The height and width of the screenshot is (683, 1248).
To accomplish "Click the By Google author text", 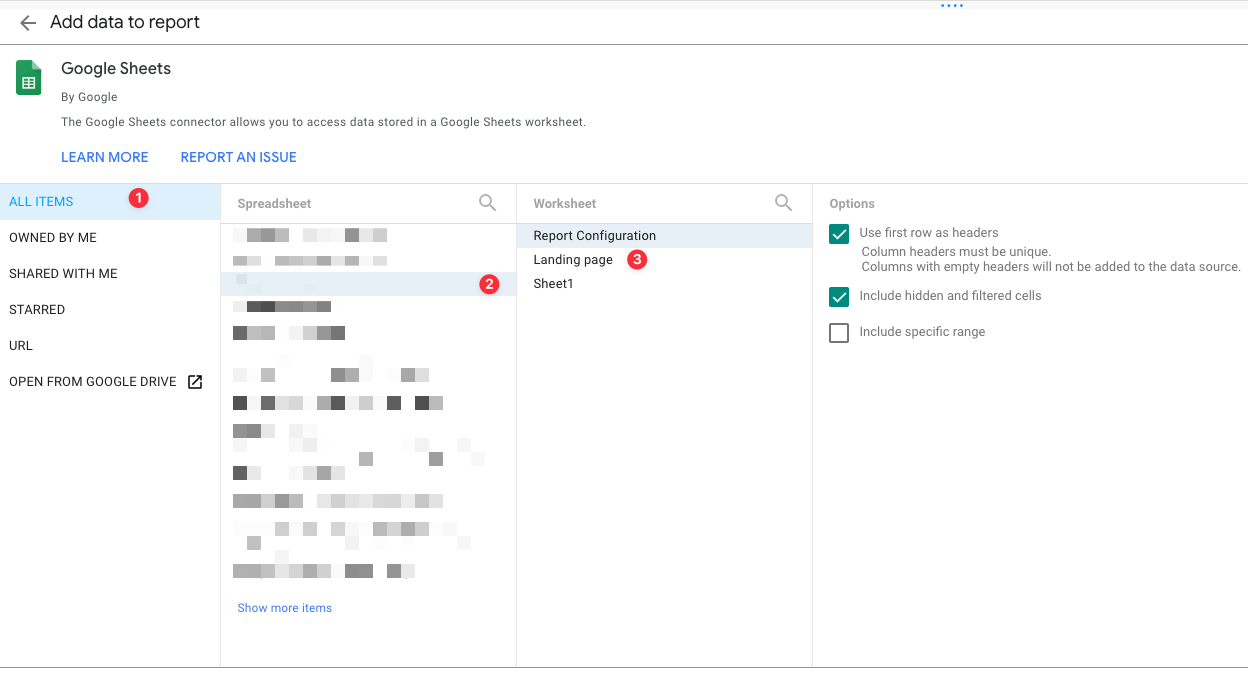I will (x=89, y=97).
